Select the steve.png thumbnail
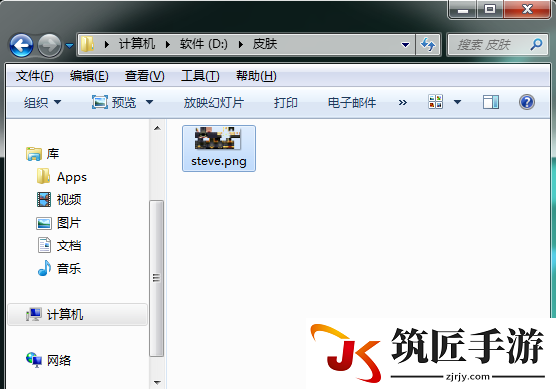 [219, 148]
